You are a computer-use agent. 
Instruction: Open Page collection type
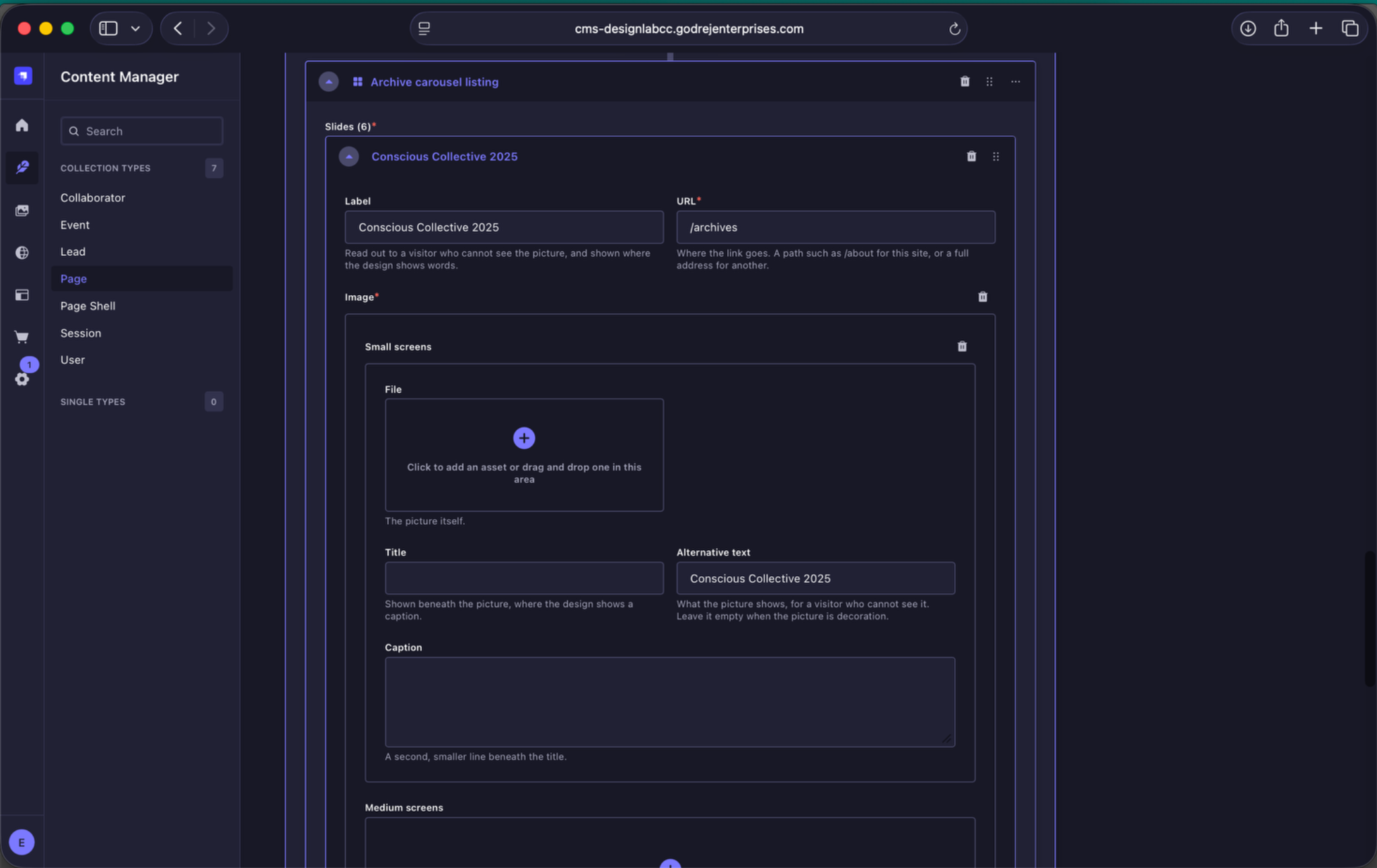pos(142,278)
